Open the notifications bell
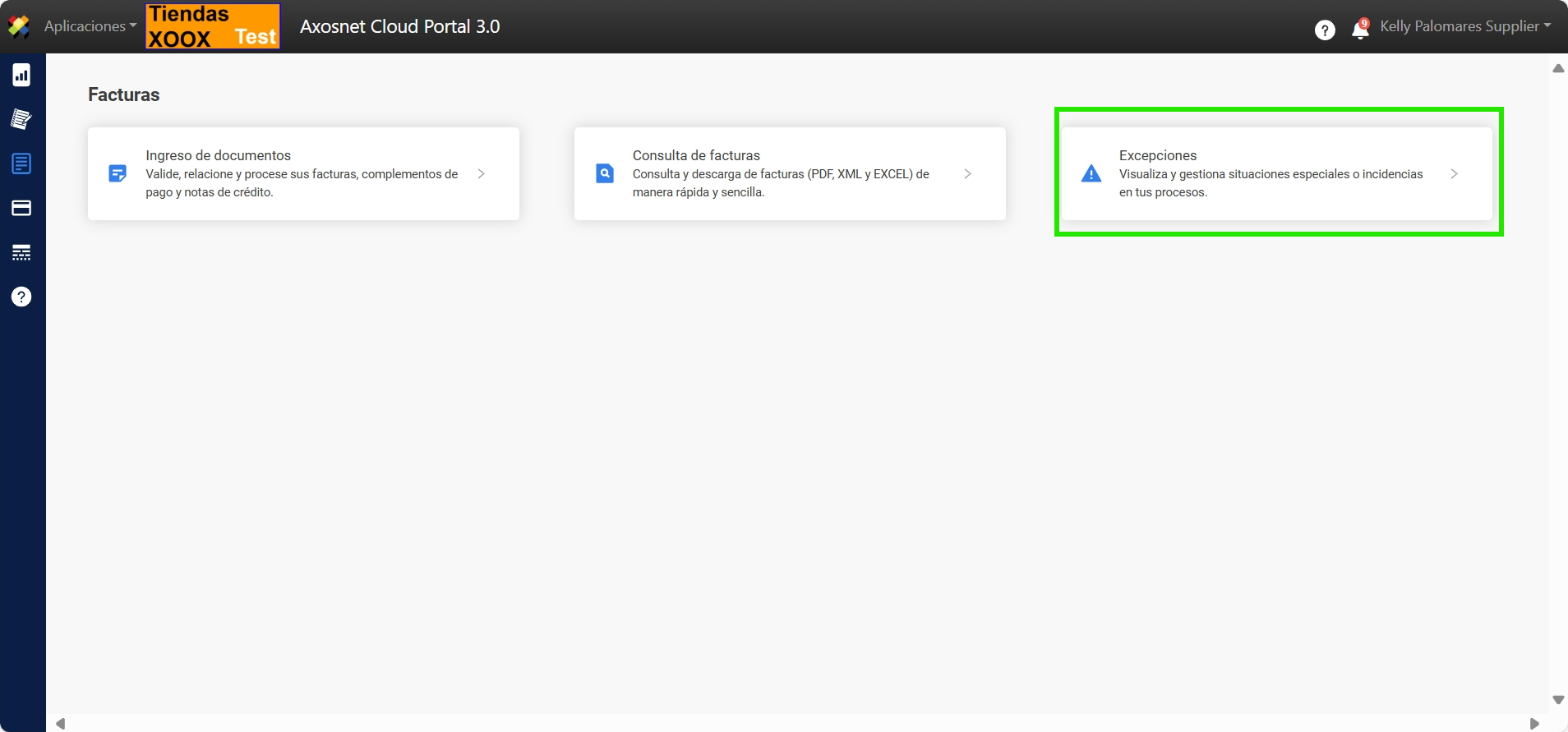The height and width of the screenshot is (732, 1568). (x=1360, y=30)
